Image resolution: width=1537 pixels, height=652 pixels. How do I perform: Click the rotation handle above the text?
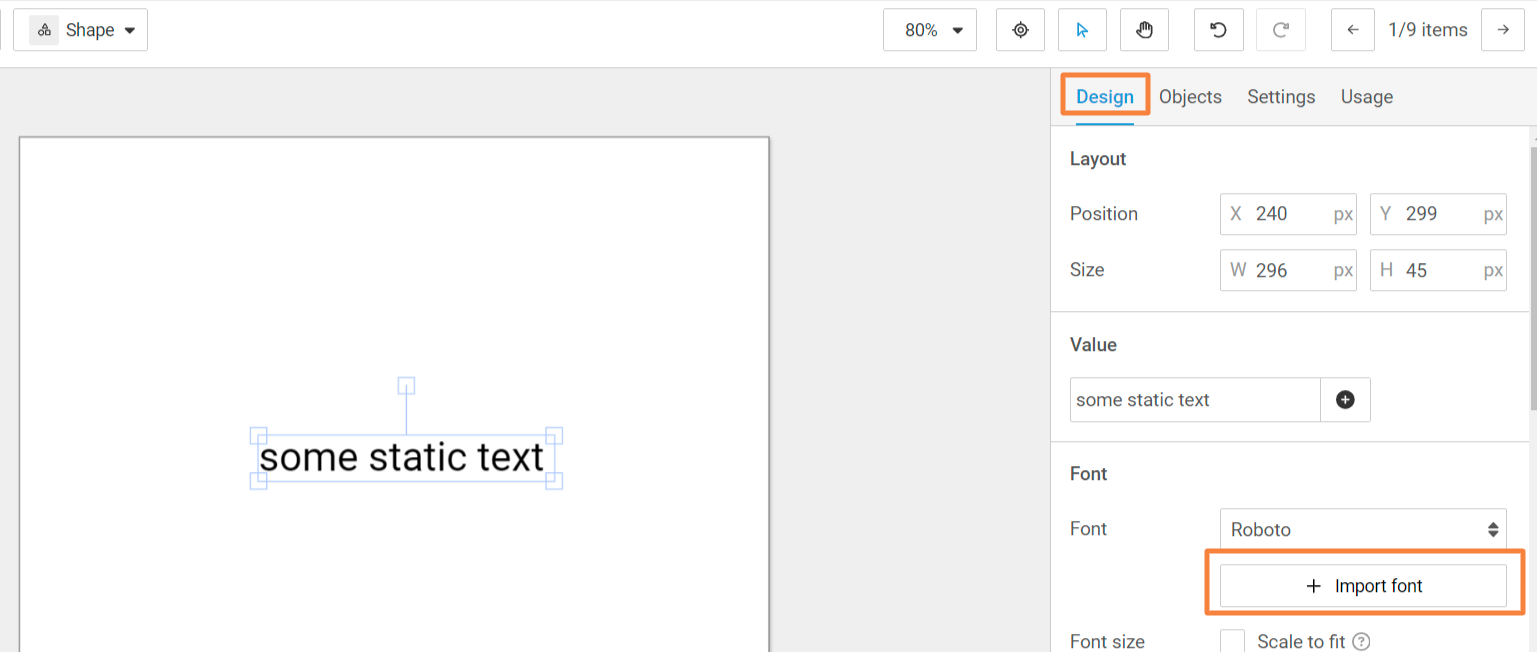point(406,385)
